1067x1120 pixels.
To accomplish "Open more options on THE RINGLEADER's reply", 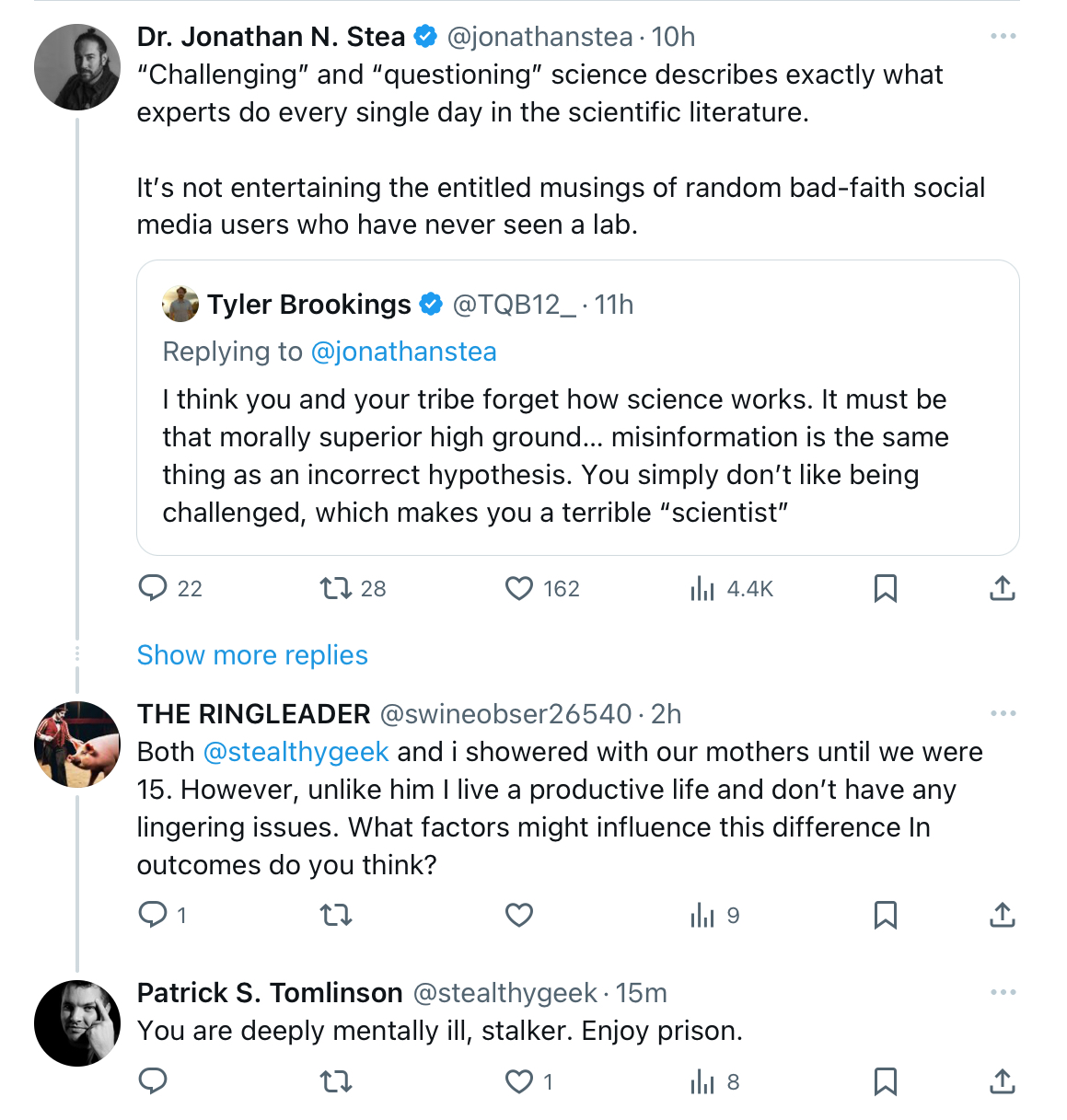I will point(1003,714).
